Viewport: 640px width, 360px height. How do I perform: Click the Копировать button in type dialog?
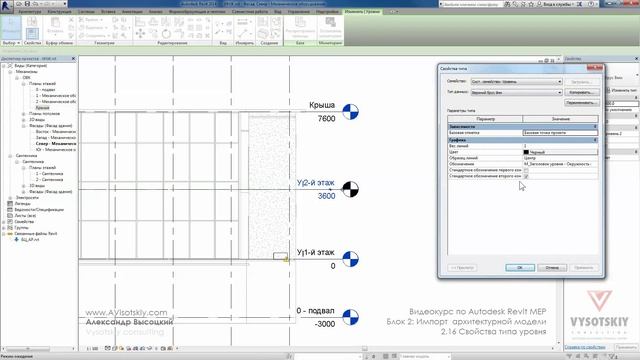pyautogui.click(x=581, y=93)
